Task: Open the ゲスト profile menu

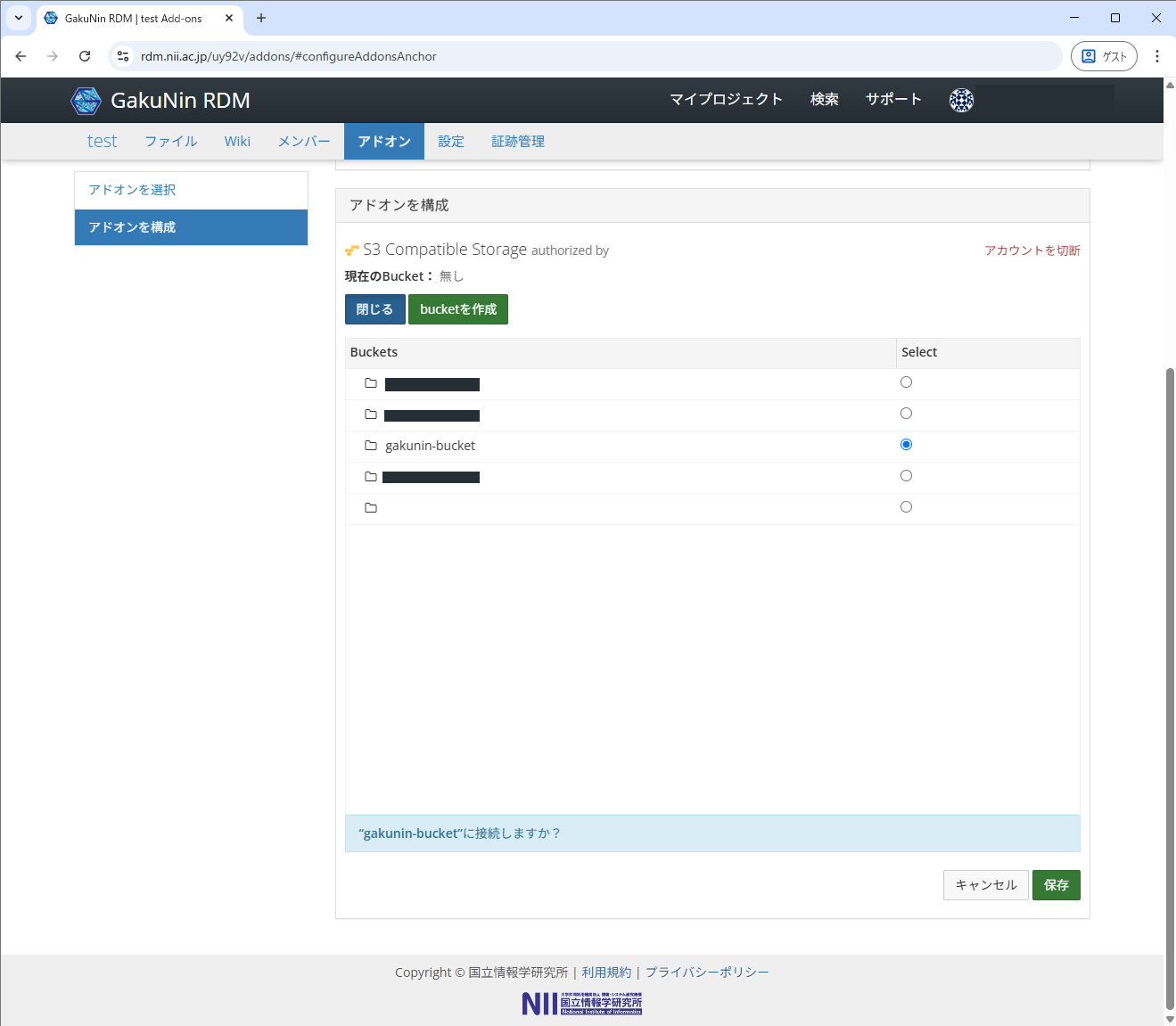Action: (x=1104, y=56)
